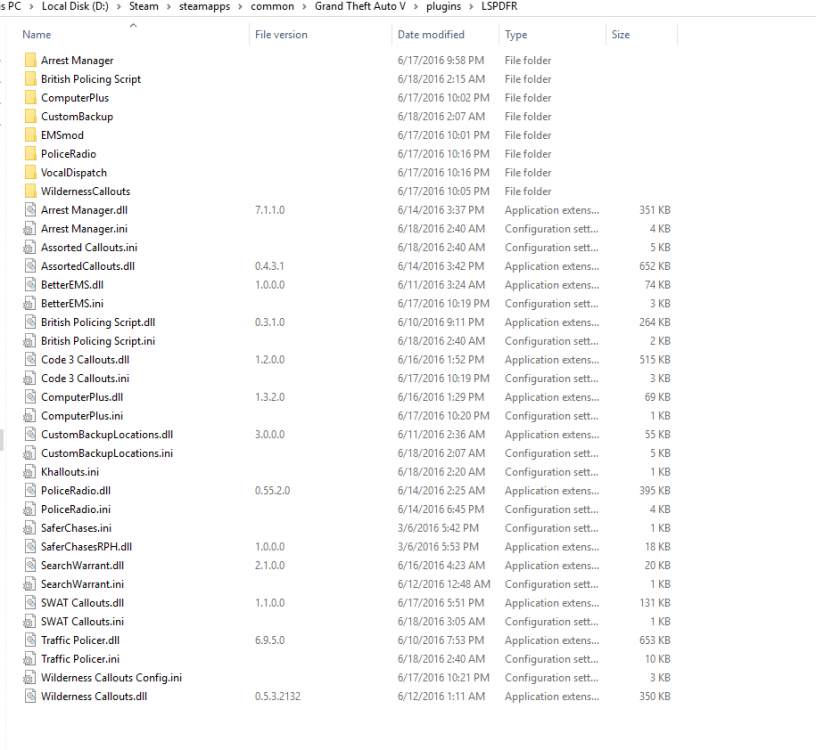Navigate to Grand Theft Auto V breadcrumb
The width and height of the screenshot is (816, 750).
[x=360, y=7]
